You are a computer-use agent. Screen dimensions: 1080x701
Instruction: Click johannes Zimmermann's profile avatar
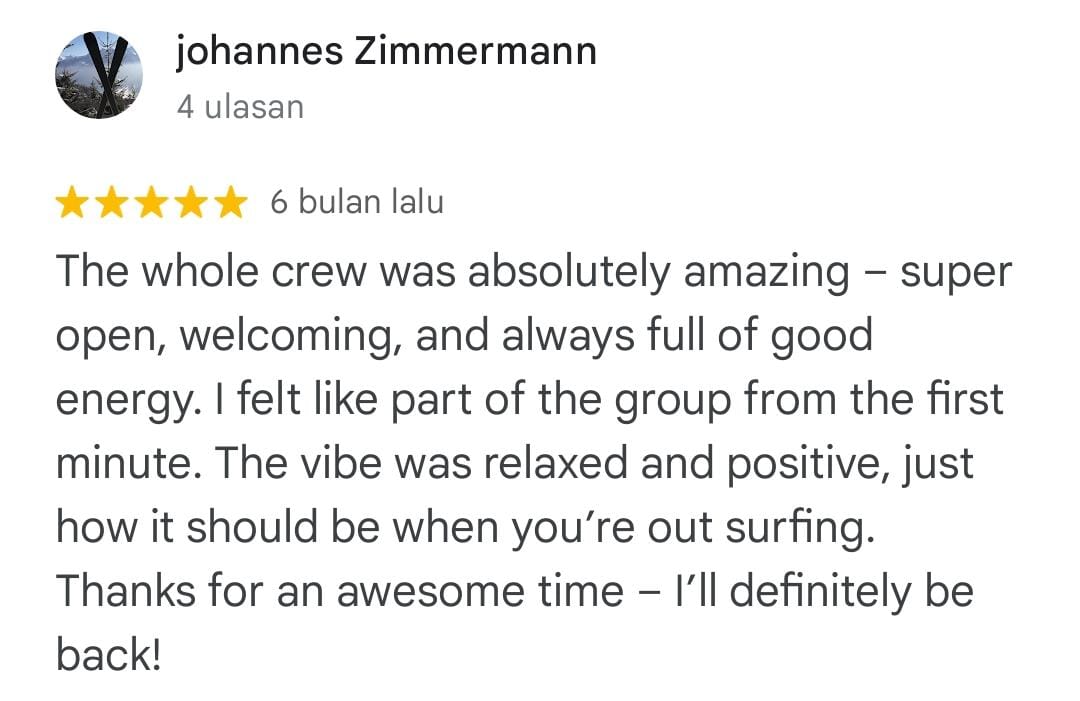pos(99,75)
